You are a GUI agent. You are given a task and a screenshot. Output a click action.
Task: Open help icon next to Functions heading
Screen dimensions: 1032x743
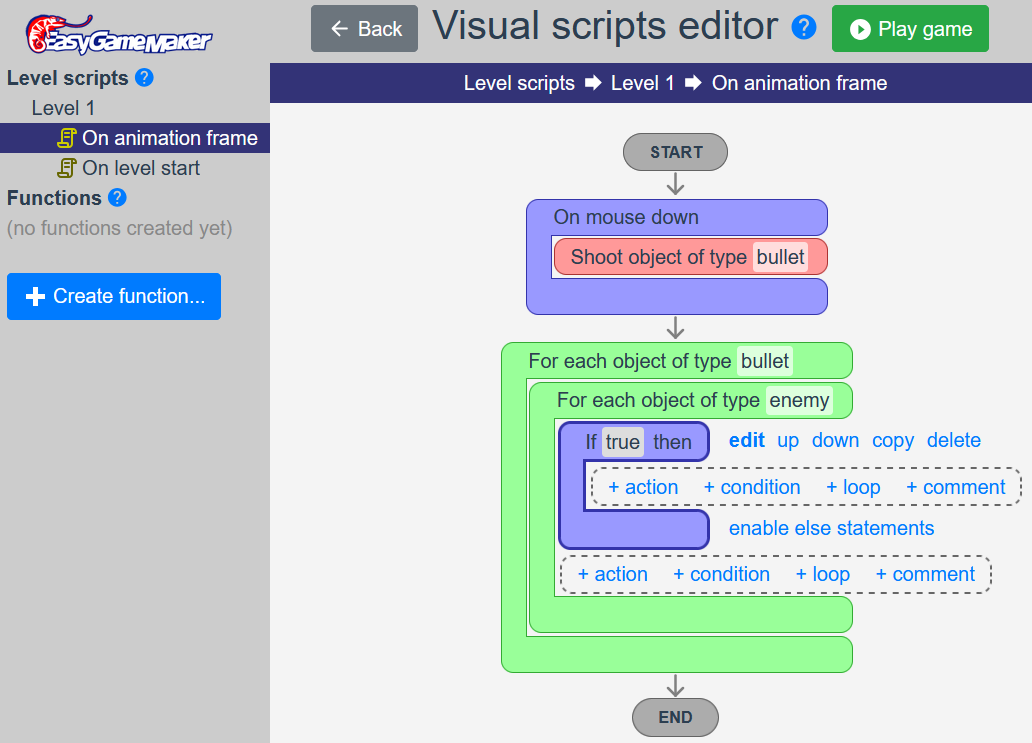tap(117, 197)
